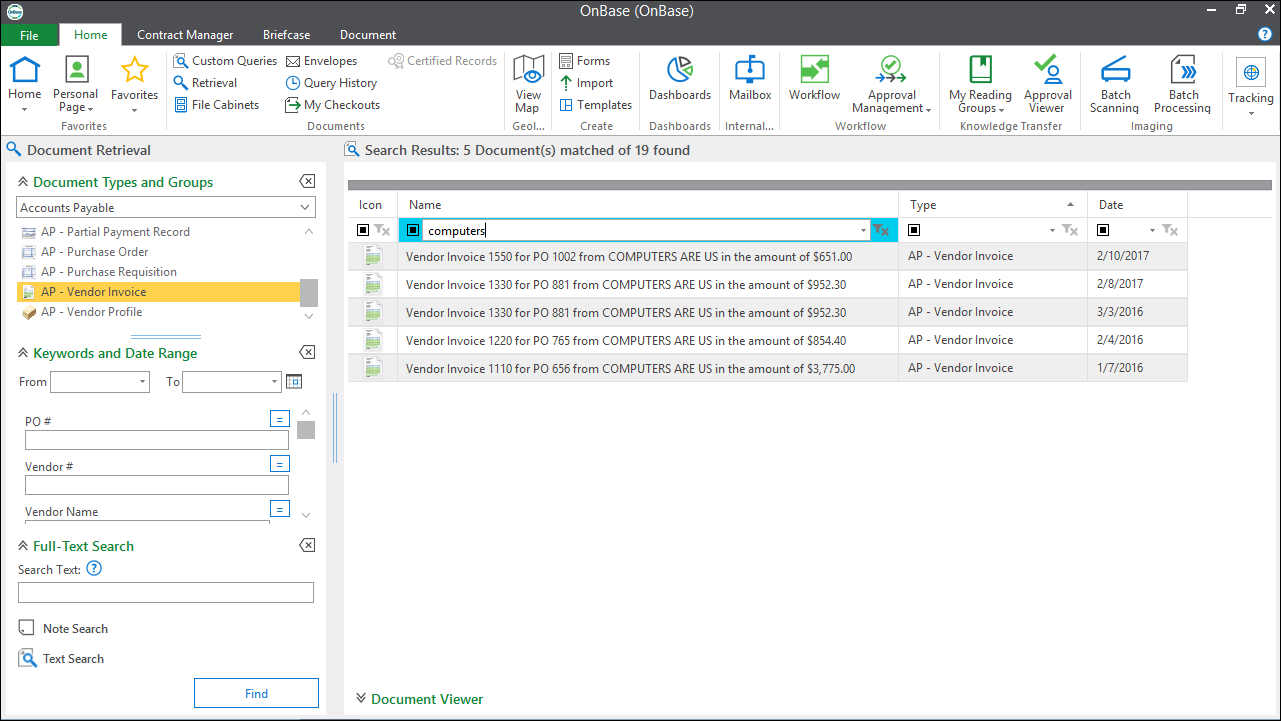
Task: Open the Mailbox
Action: point(750,78)
